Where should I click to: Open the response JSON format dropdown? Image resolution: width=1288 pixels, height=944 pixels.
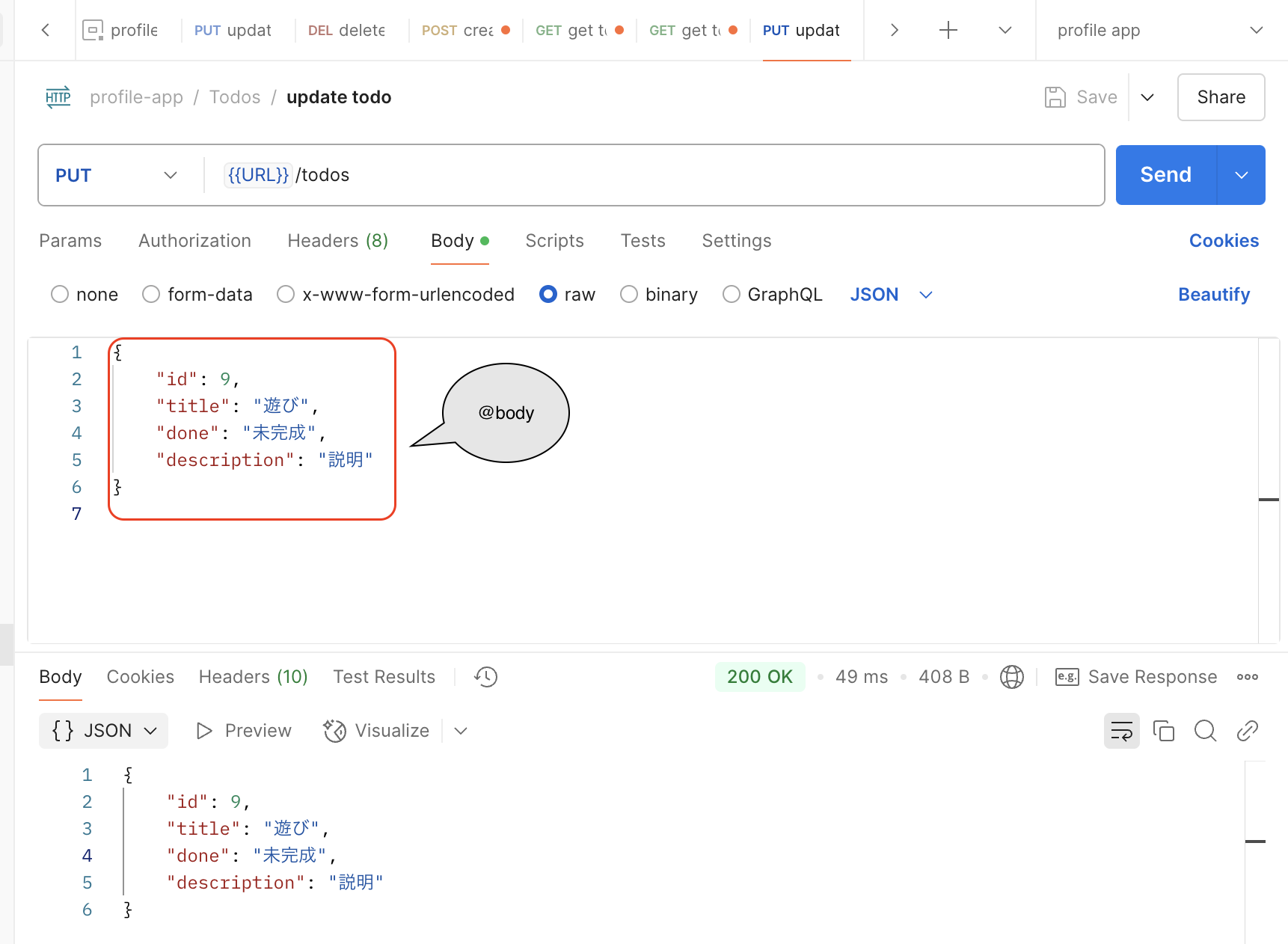104,731
